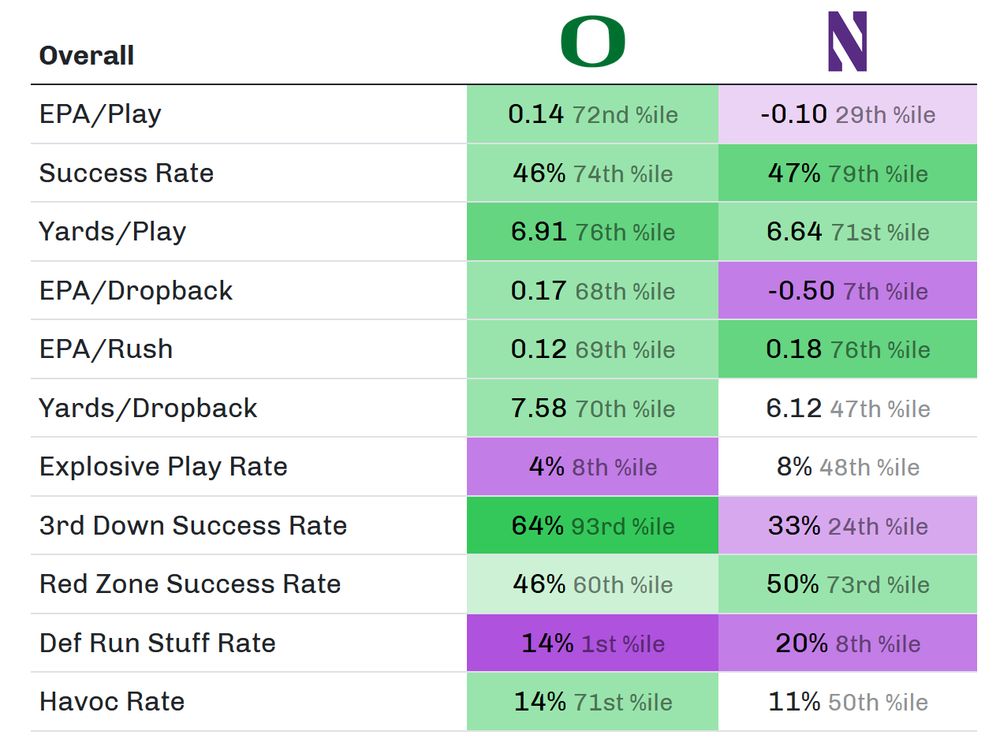Select Northwestern's 33% 3rd Down cell
Screen dimensions: 1000x742
click(847, 526)
